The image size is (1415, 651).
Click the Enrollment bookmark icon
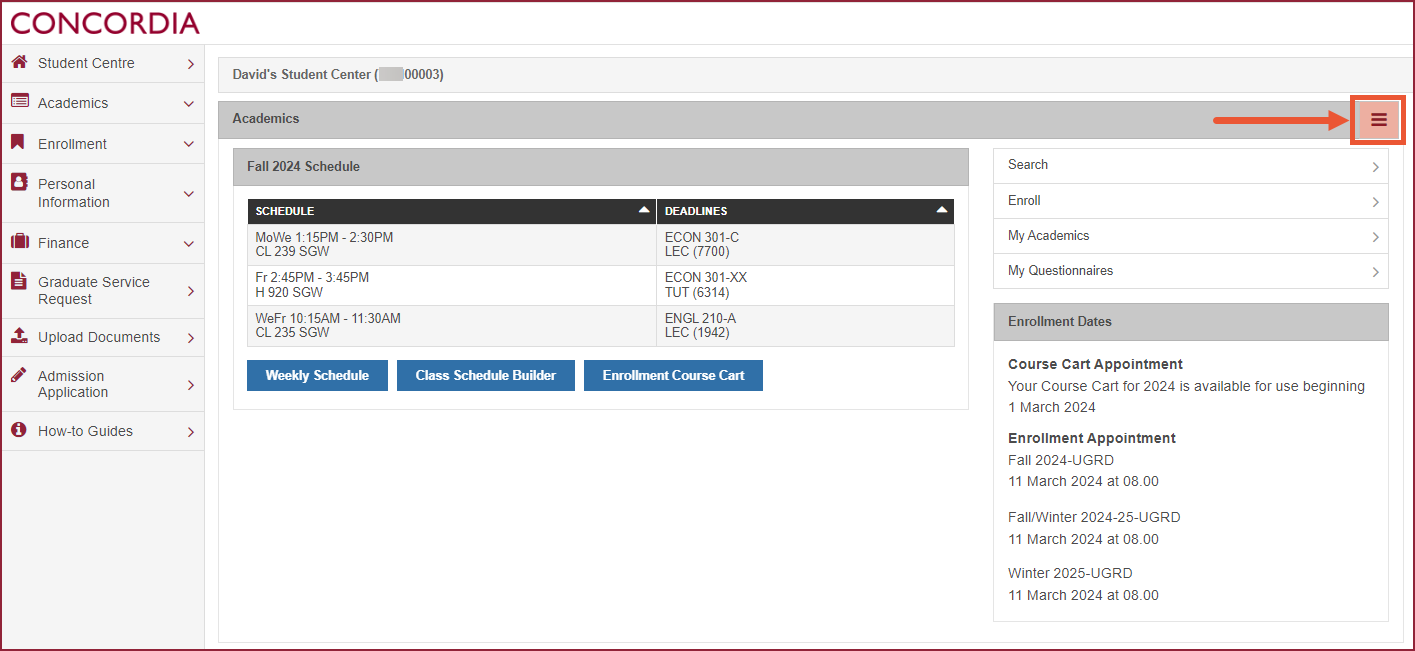(x=18, y=143)
